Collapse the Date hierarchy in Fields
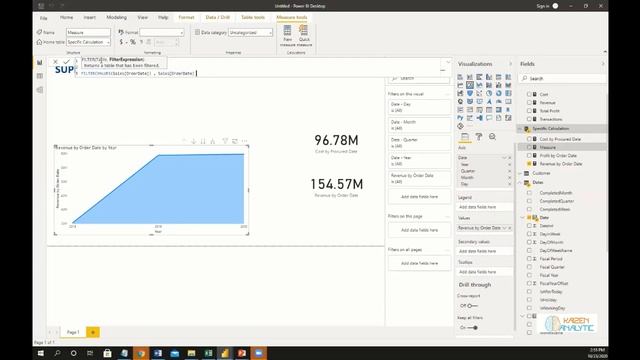 coord(523,218)
